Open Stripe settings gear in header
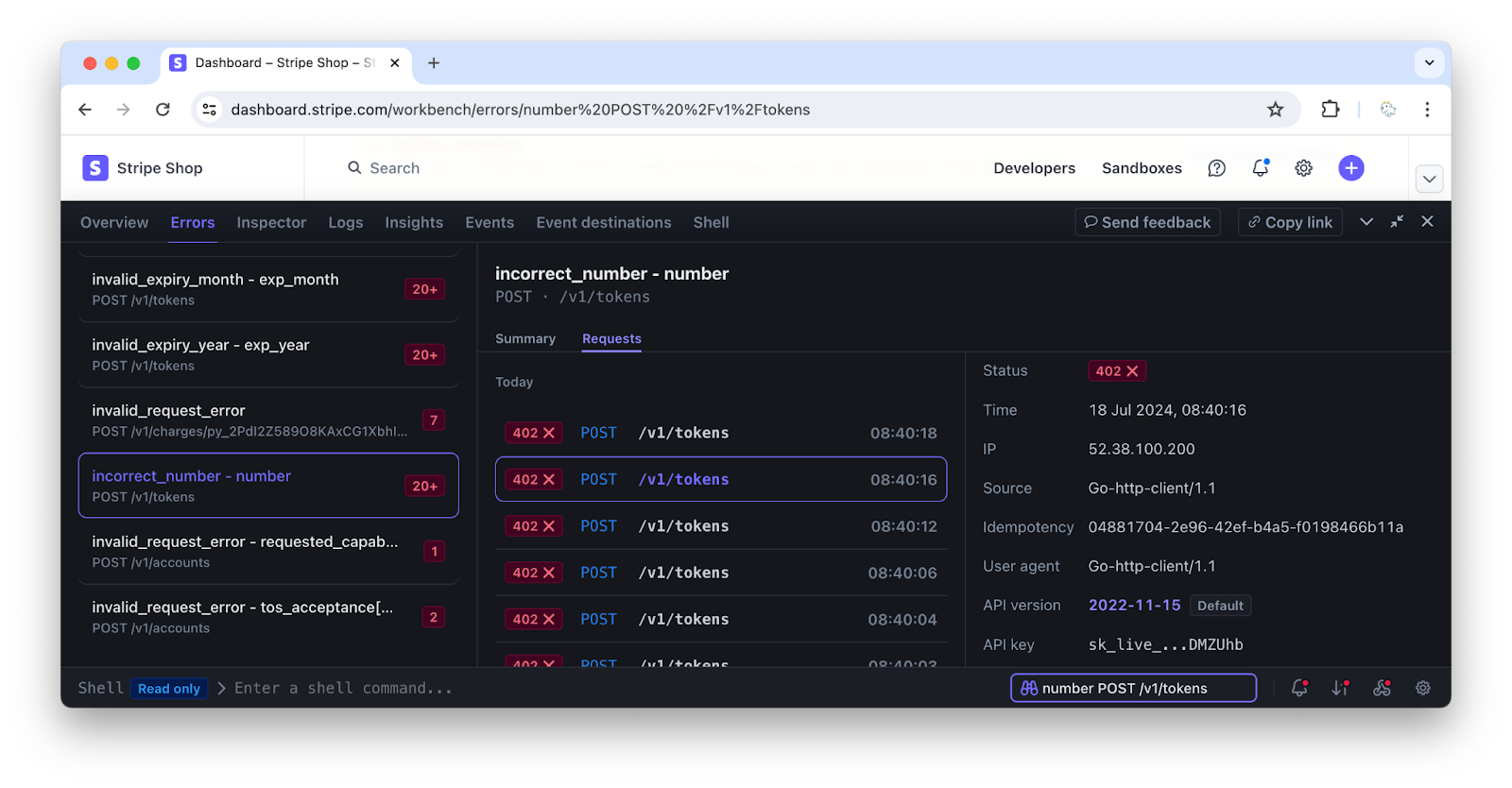Screen dimensions: 1512x788 (x=1303, y=168)
